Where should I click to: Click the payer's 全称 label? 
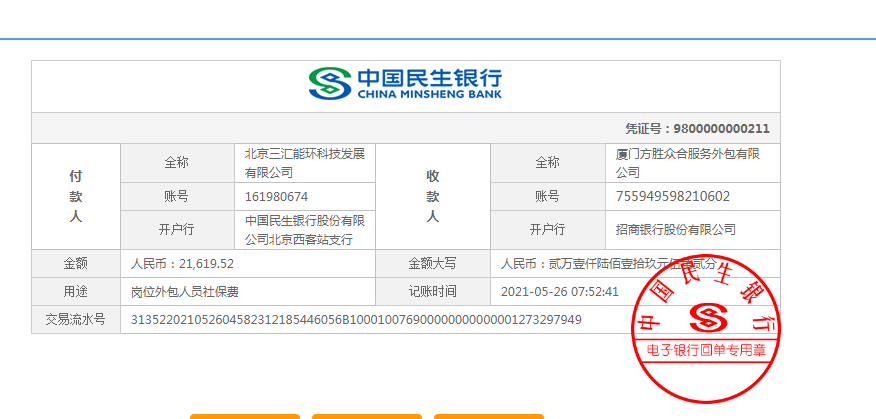(x=177, y=163)
